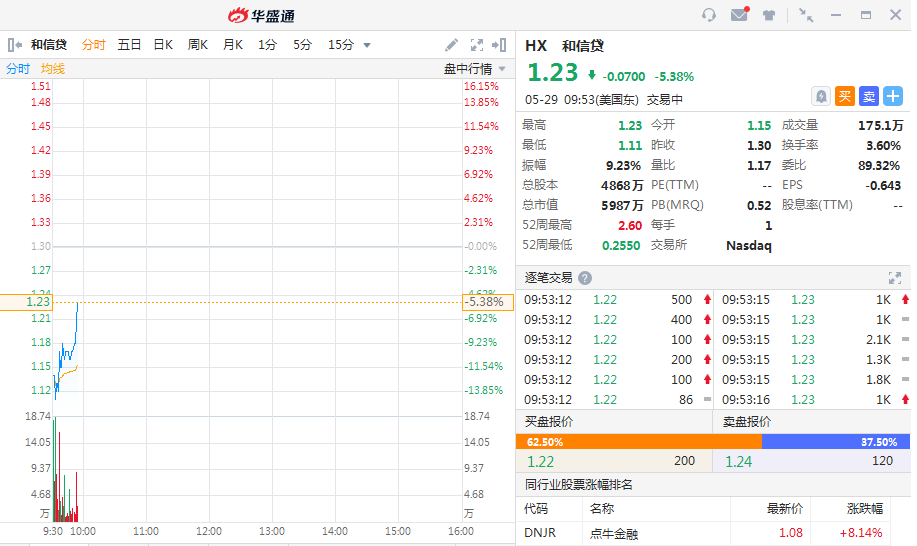Open help for 逐笔交易
Image resolution: width=917 pixels, height=546 pixels.
pyautogui.click(x=585, y=278)
